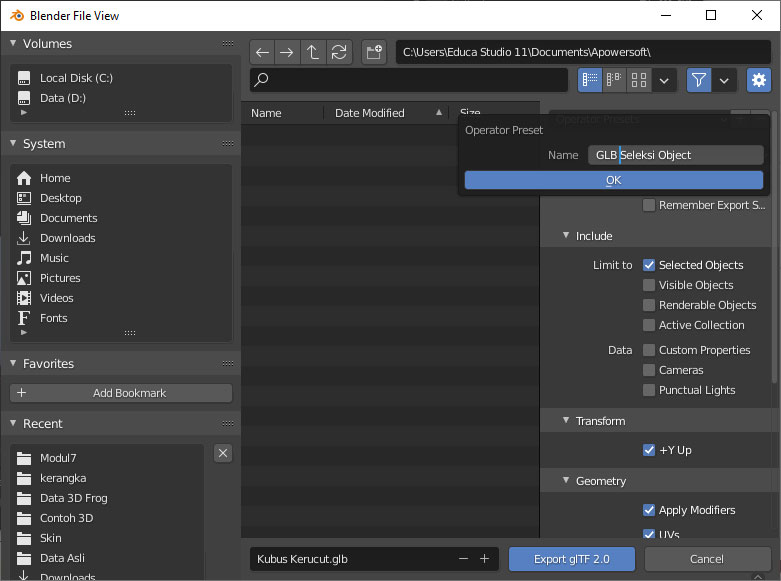This screenshot has height=581, width=781.
Task: Edit the preset Name text field
Action: coord(675,155)
